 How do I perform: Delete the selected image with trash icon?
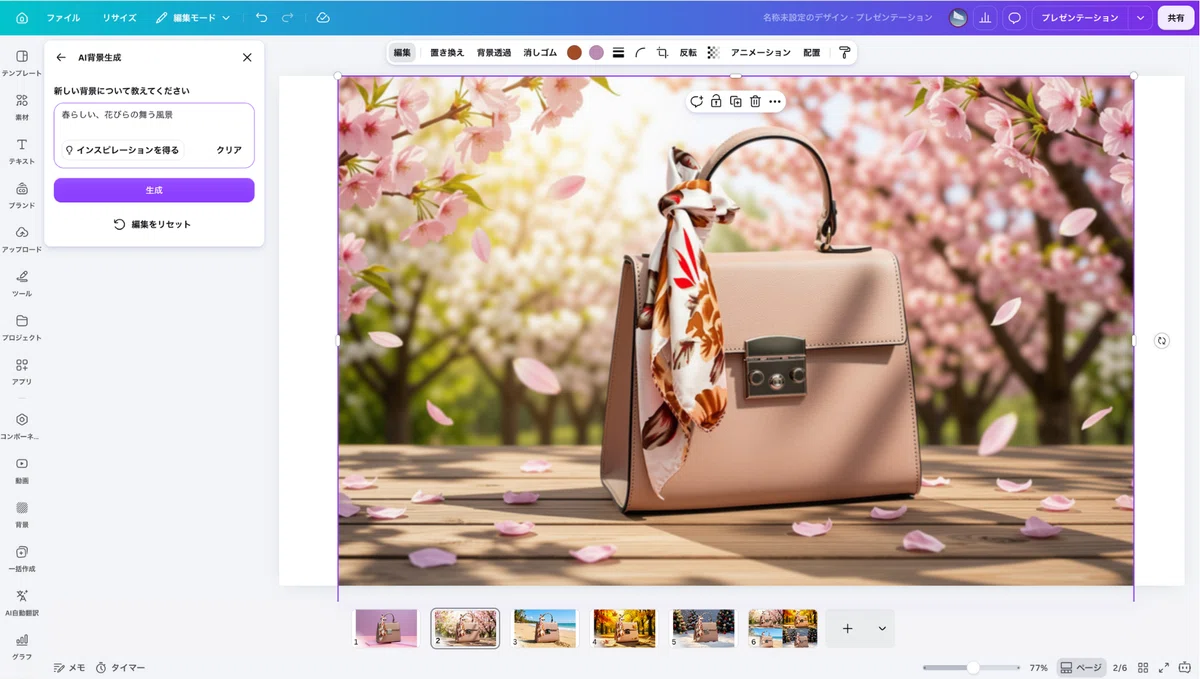pos(755,101)
